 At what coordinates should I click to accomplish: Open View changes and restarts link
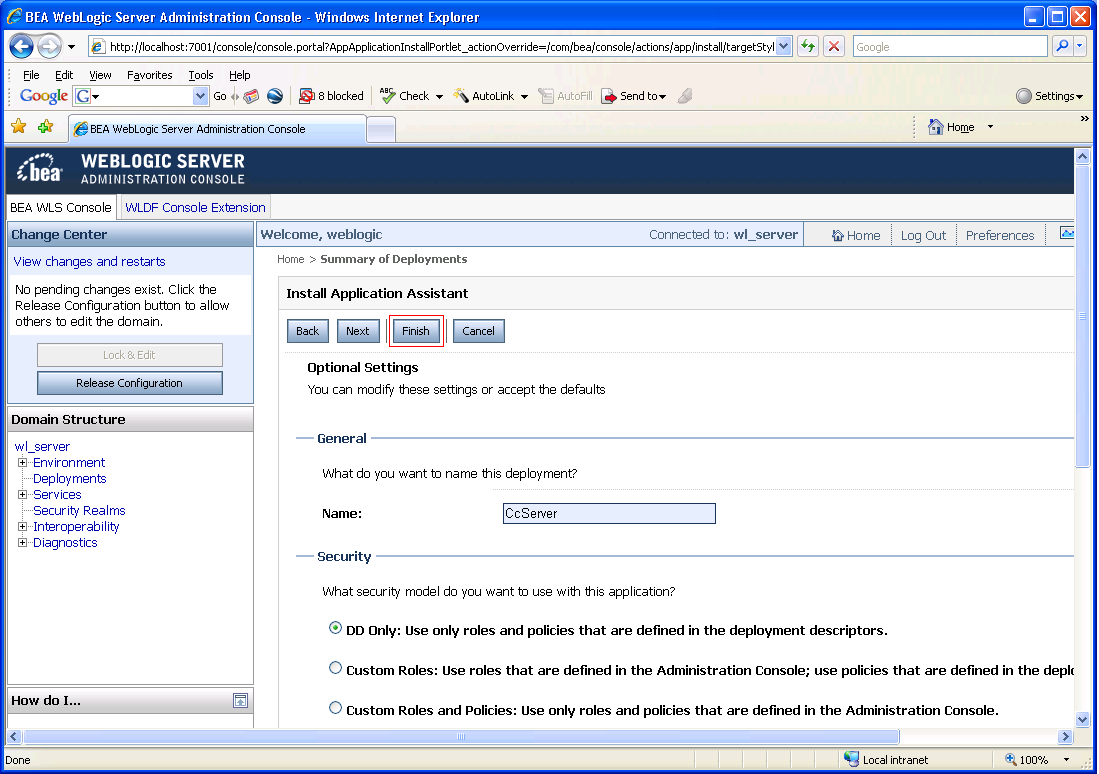click(x=90, y=262)
